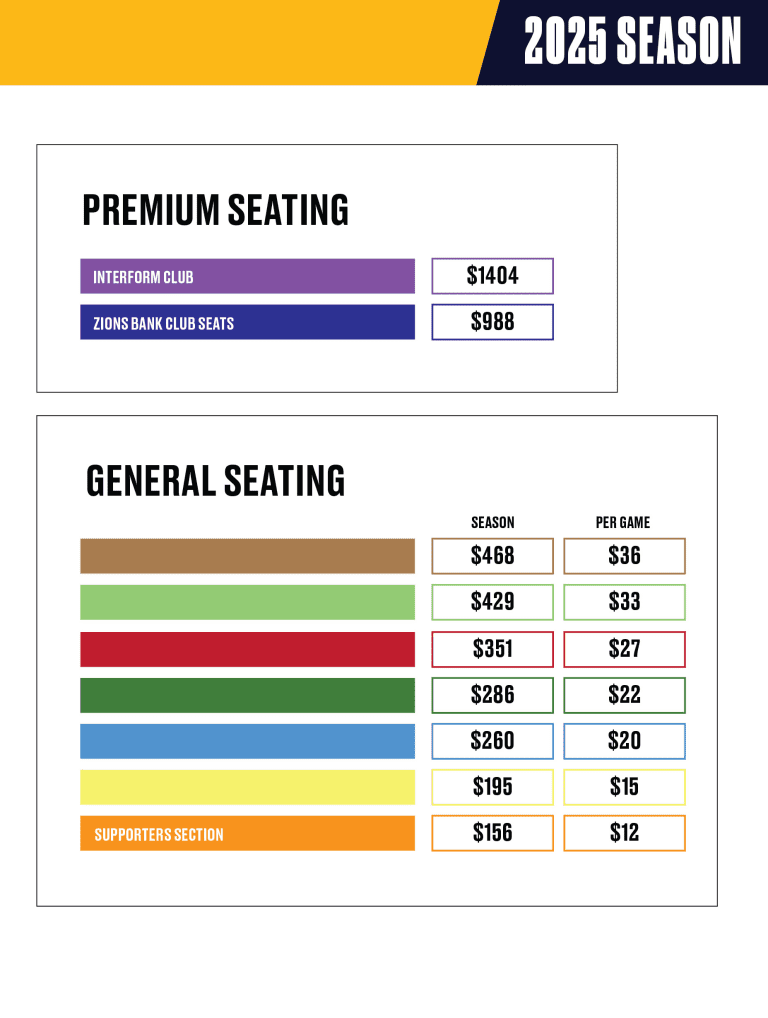768x1018 pixels.
Task: Click the $988 club seats price
Action: (493, 322)
